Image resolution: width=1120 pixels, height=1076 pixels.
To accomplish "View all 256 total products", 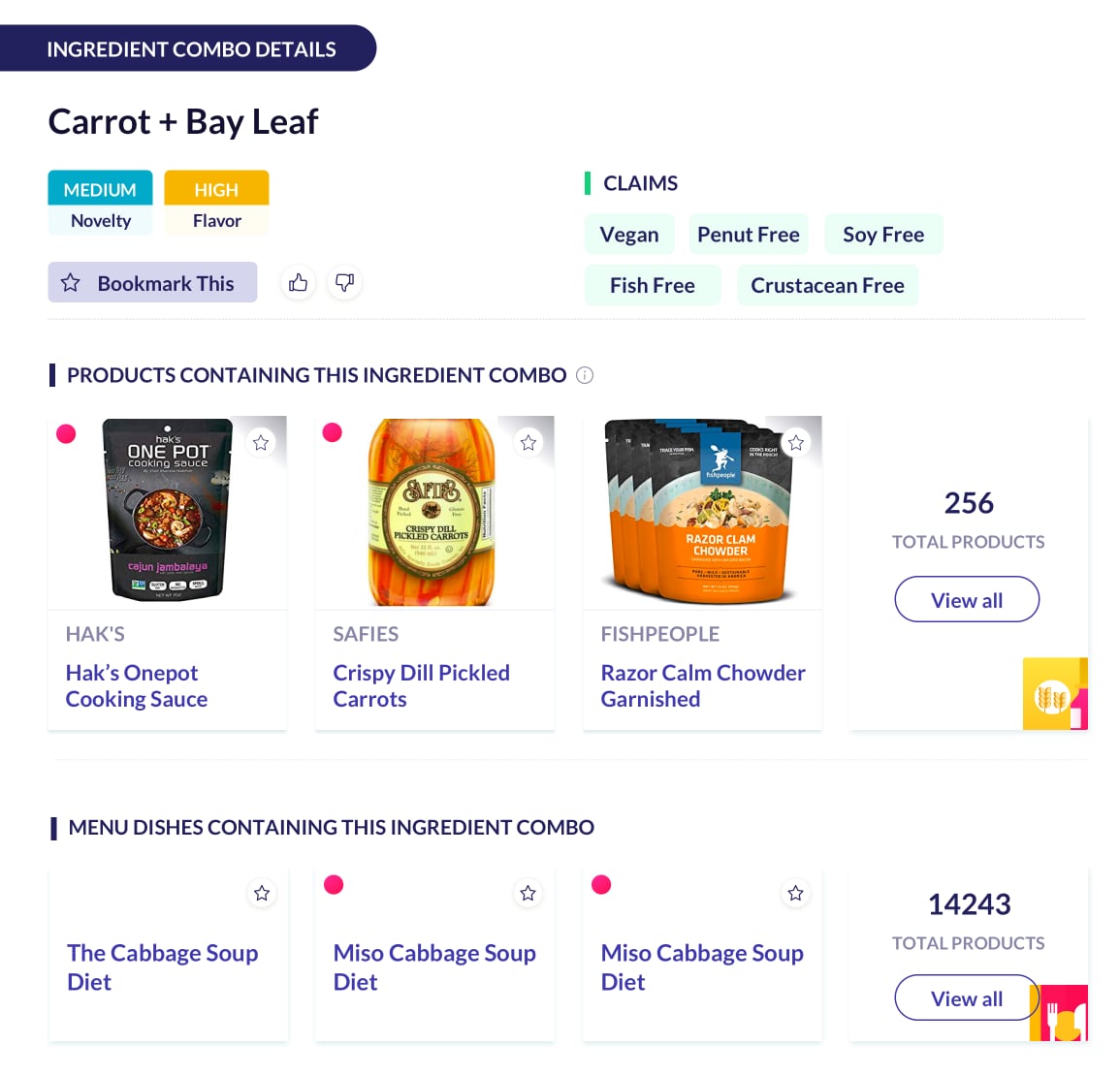I will (967, 600).
